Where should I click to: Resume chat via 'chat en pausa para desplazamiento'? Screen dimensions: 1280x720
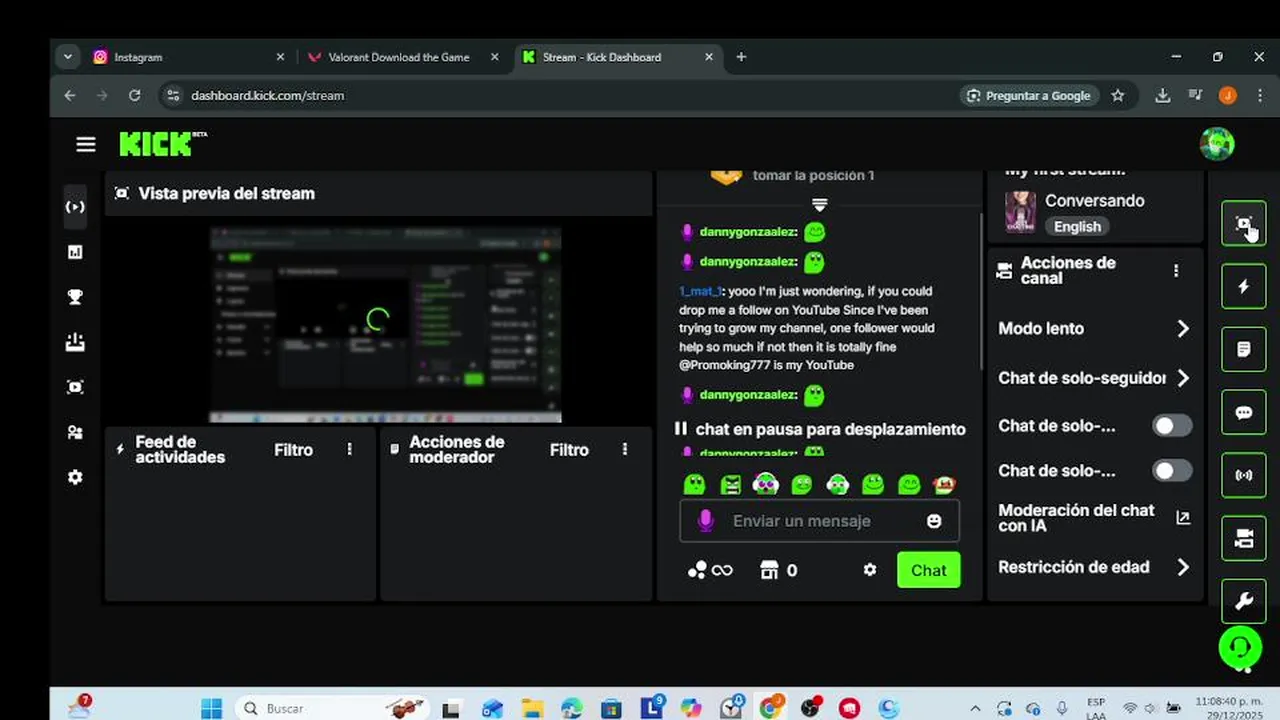pos(820,429)
